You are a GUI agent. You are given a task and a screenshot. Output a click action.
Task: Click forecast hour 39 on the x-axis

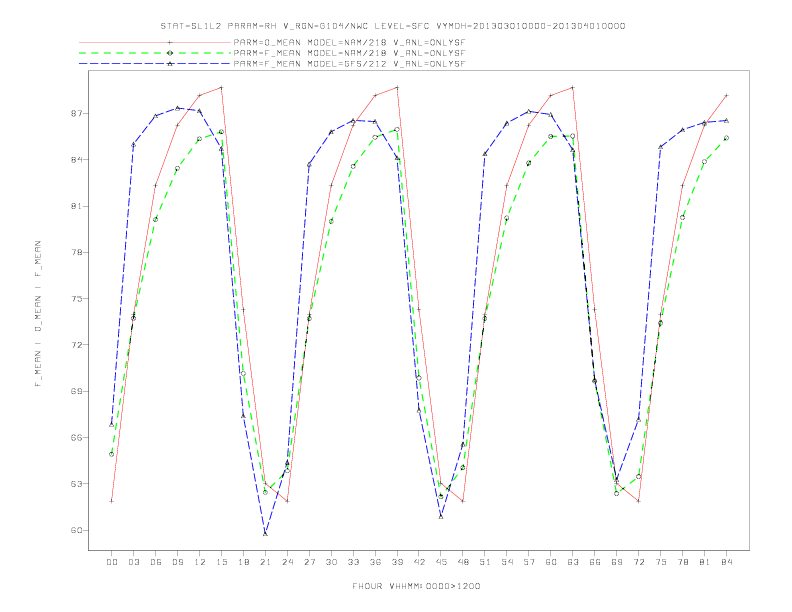pos(397,562)
